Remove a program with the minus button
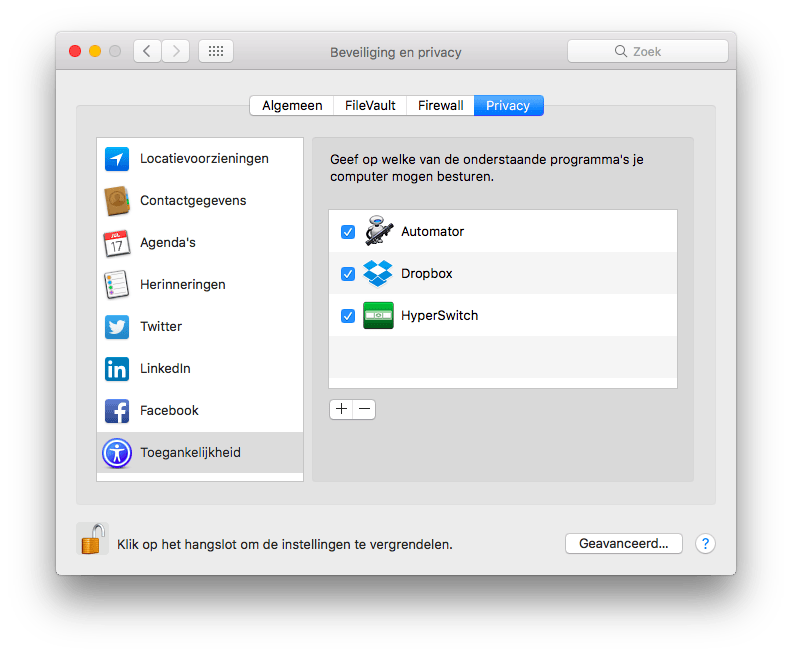This screenshot has height=655, width=792. [365, 409]
